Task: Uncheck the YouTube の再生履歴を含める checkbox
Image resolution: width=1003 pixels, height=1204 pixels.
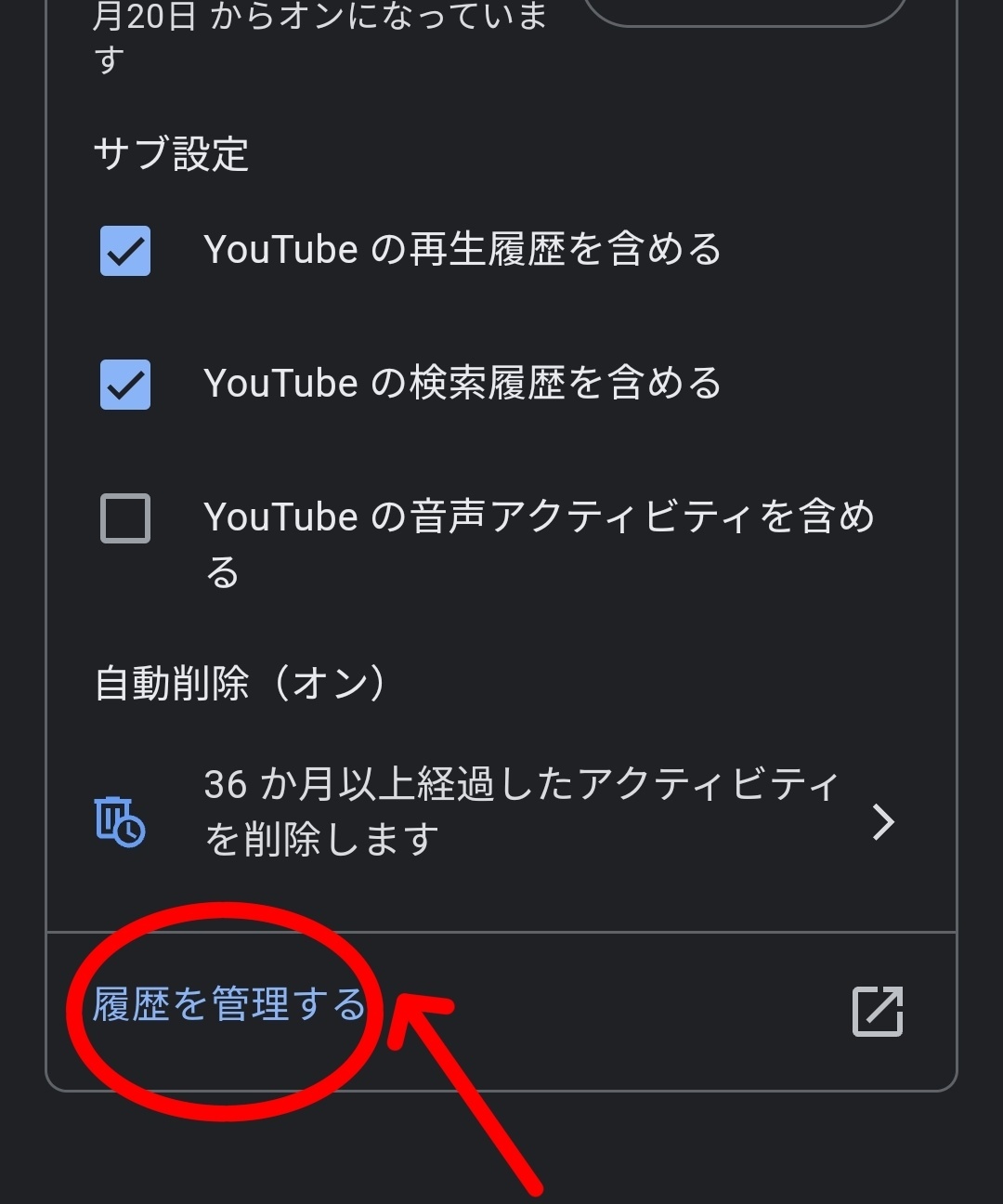Action: tap(125, 251)
